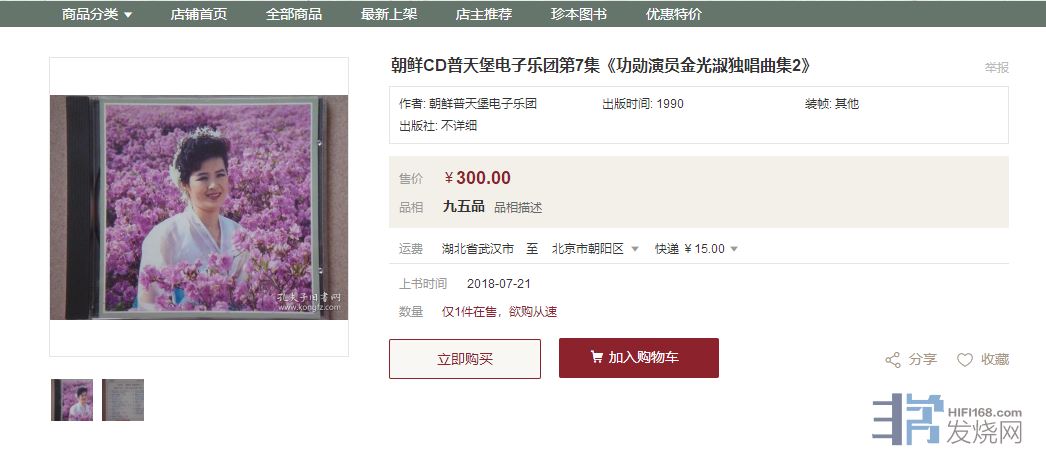Go to 店铺首页 in the navigation bar
This screenshot has width=1046, height=457.
(199, 14)
